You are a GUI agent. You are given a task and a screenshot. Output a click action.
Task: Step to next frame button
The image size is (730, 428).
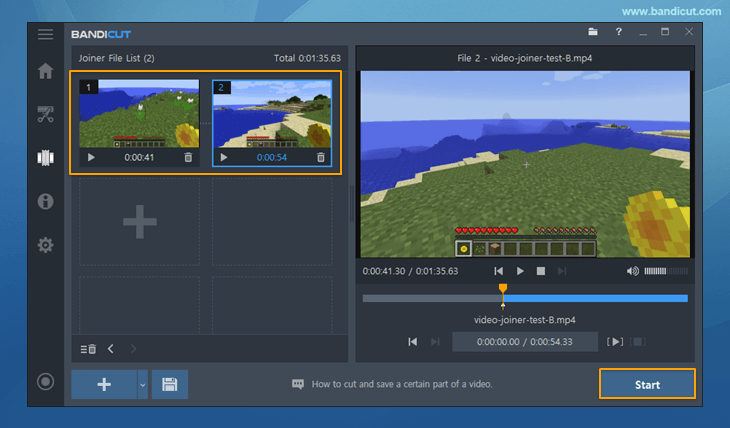pyautogui.click(x=435, y=342)
